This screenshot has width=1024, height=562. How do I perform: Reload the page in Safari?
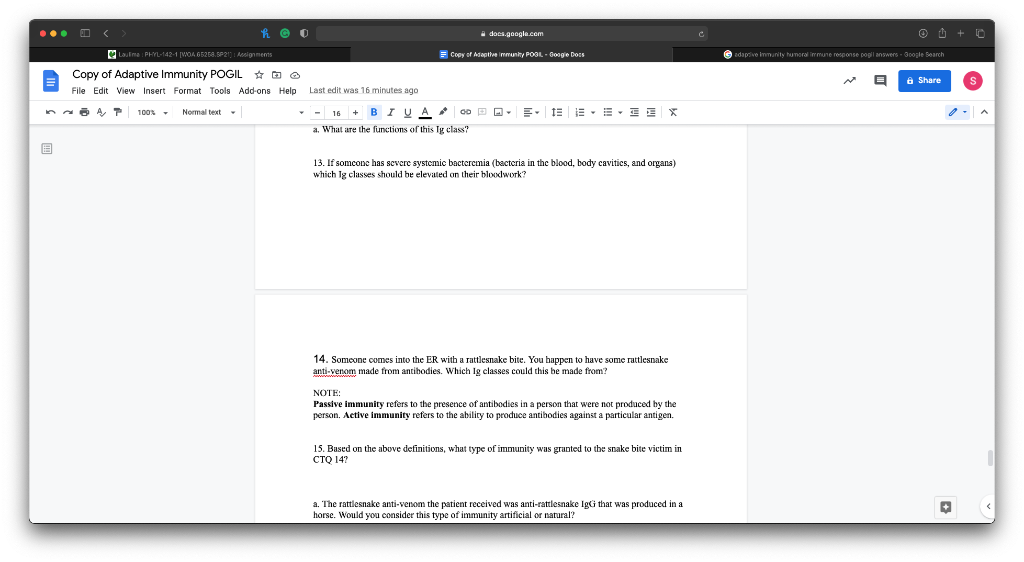point(701,34)
